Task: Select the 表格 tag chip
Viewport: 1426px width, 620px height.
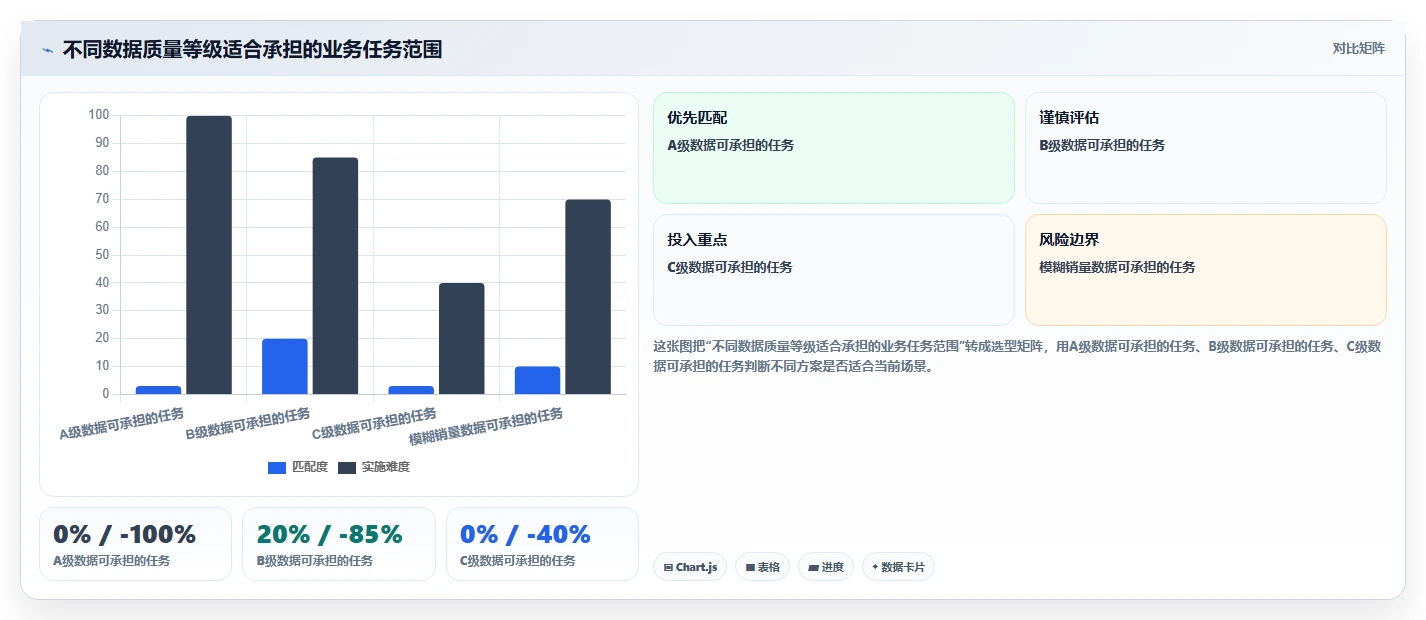Action: click(x=762, y=567)
